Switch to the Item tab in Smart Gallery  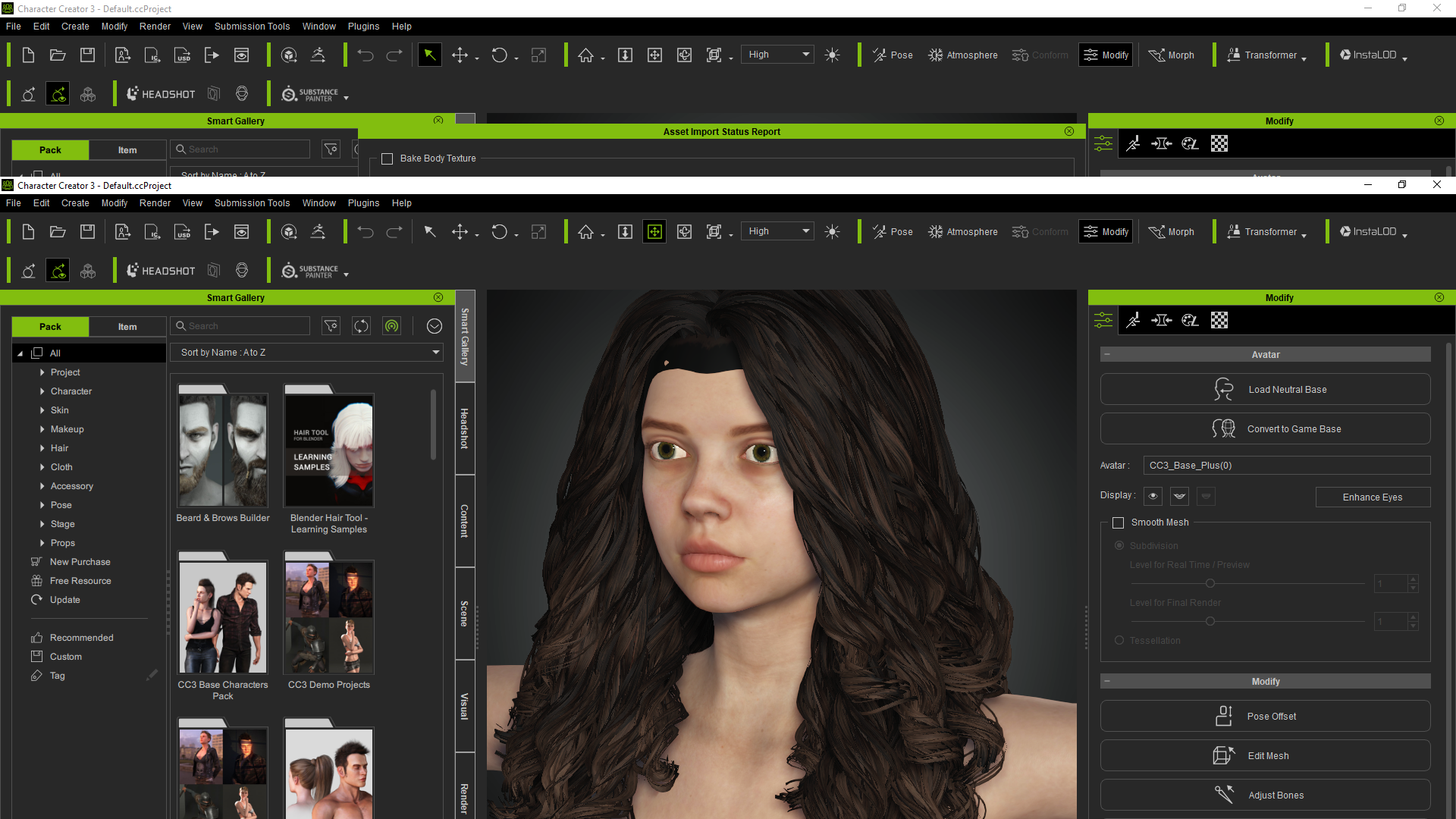pos(127,327)
